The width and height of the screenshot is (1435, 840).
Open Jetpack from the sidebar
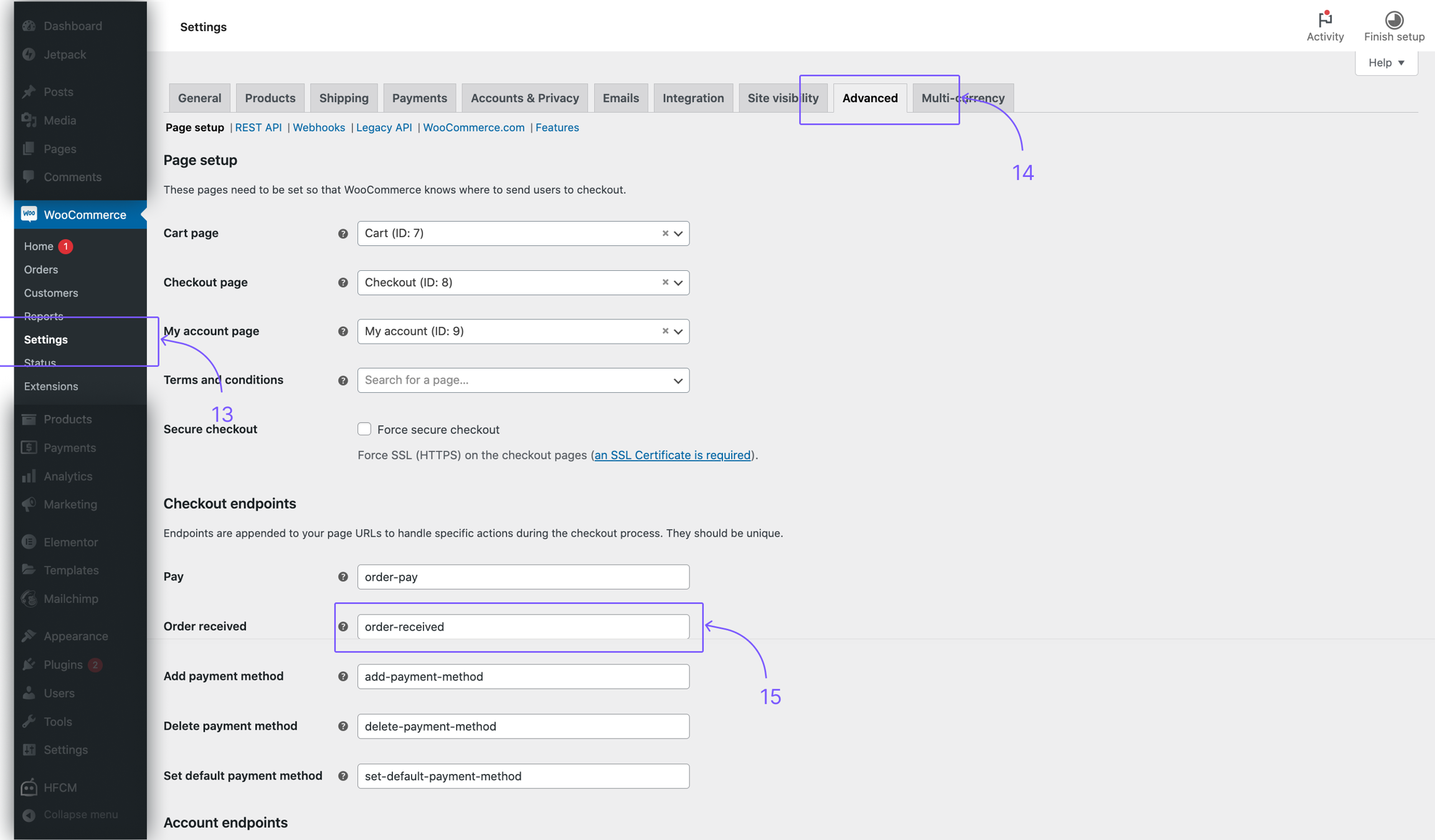[x=65, y=54]
